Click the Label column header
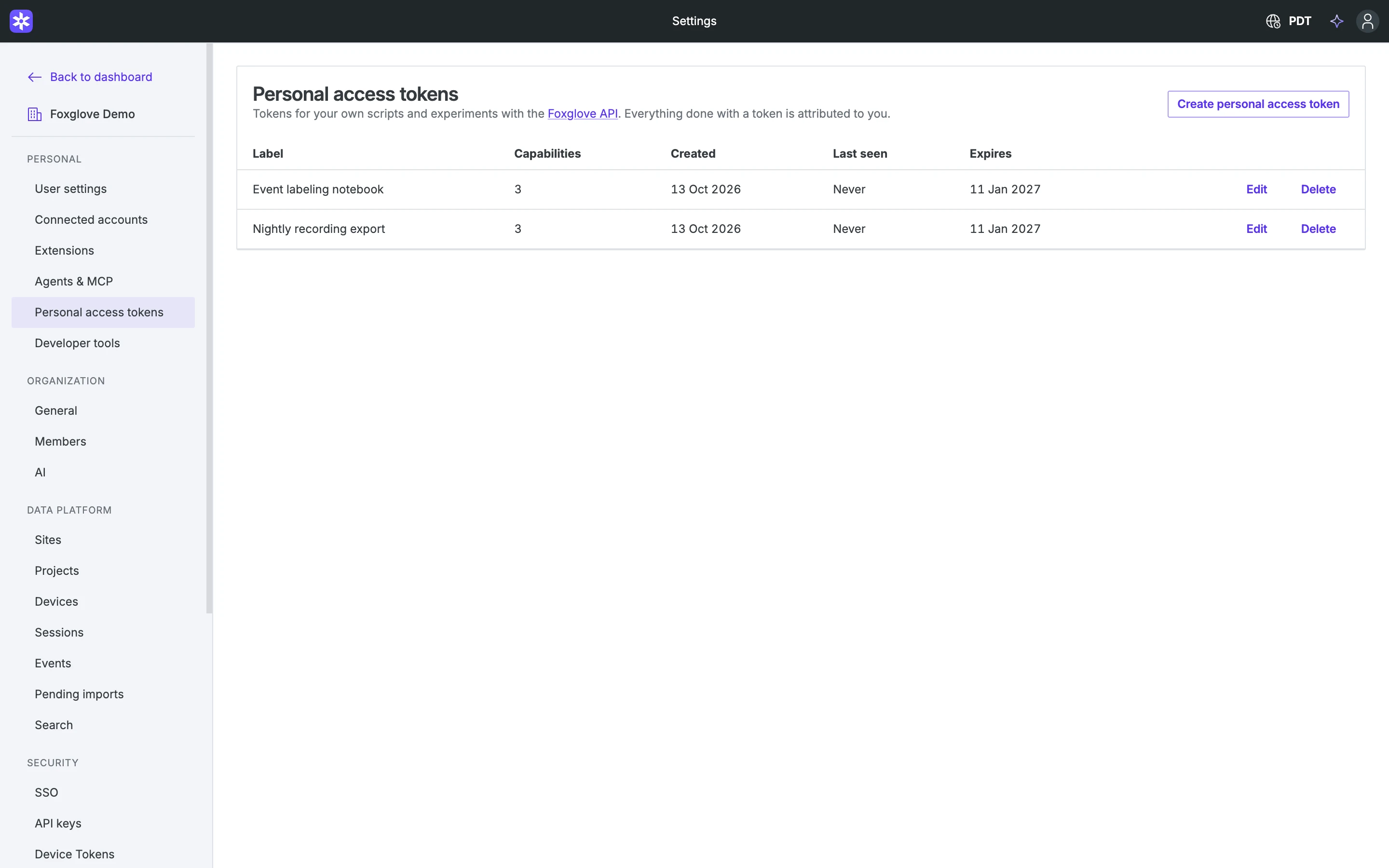Viewport: 1389px width, 868px height. point(268,154)
